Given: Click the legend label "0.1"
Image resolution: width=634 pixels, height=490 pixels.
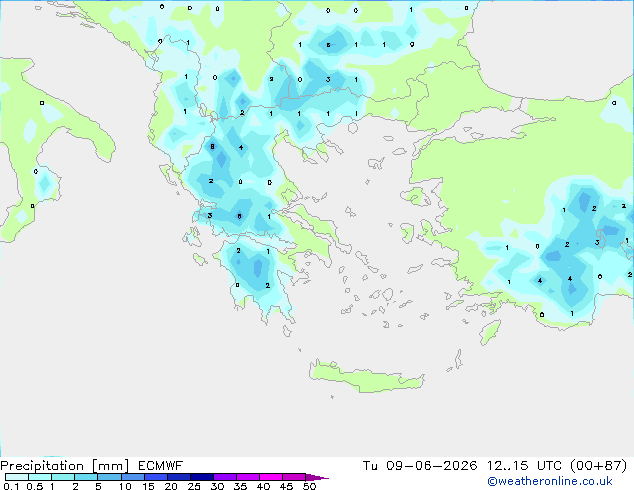Looking at the screenshot, I should coord(11,486).
